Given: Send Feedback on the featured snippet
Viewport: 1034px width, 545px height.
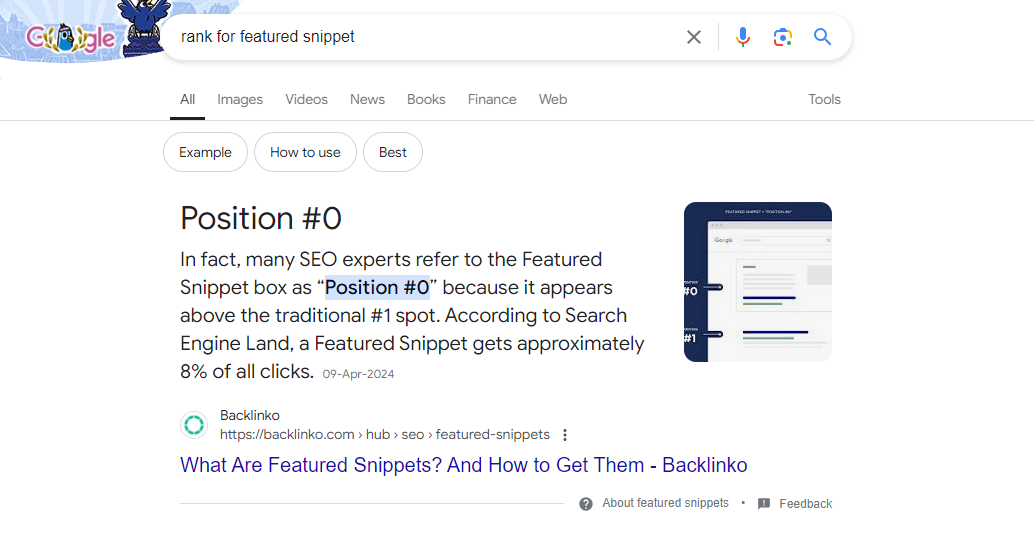Looking at the screenshot, I should [x=805, y=504].
